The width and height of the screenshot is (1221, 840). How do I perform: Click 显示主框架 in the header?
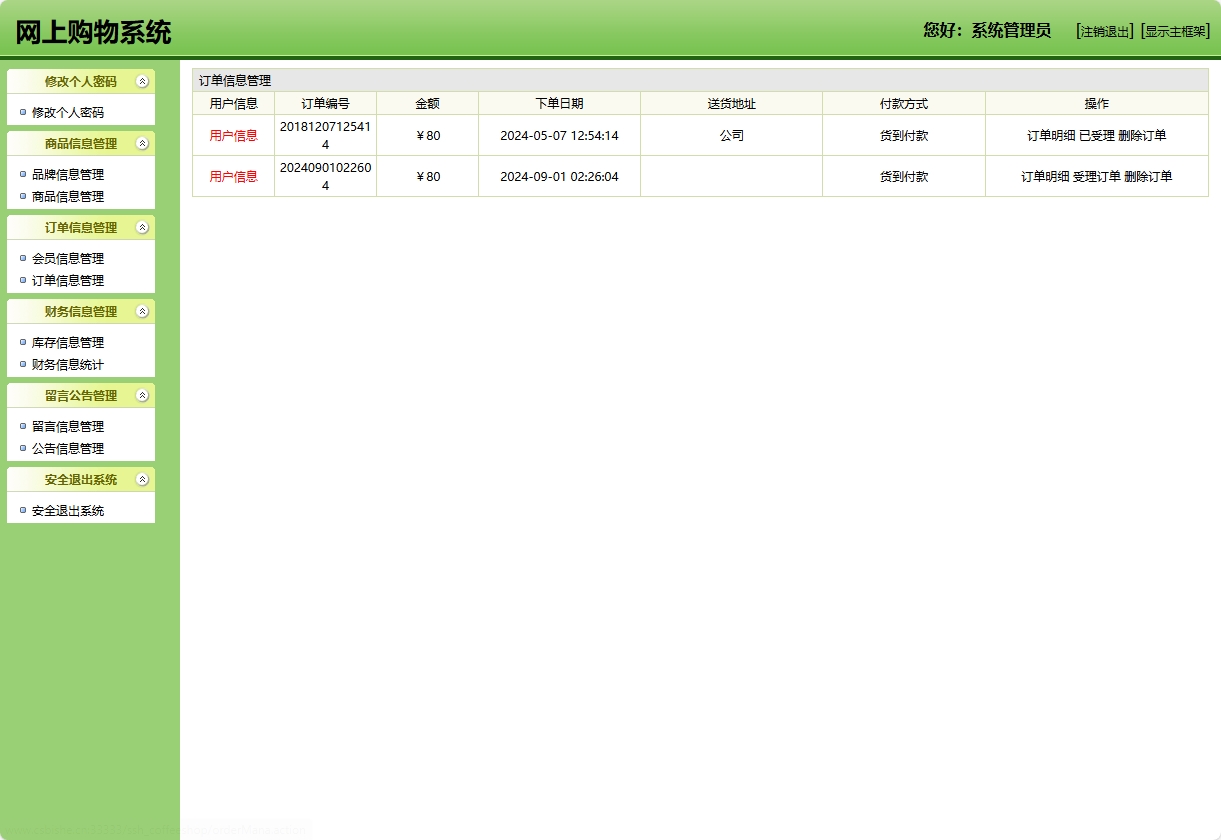pos(1175,31)
